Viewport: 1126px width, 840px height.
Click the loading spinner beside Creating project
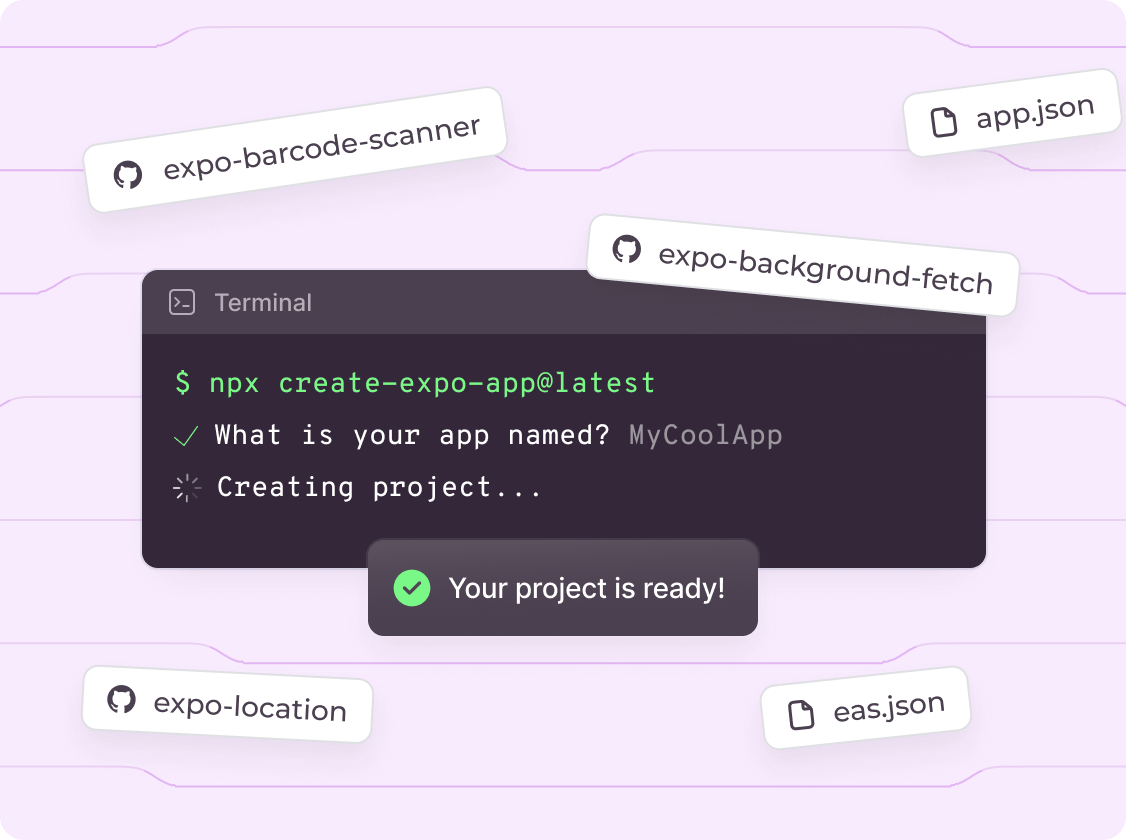point(187,487)
